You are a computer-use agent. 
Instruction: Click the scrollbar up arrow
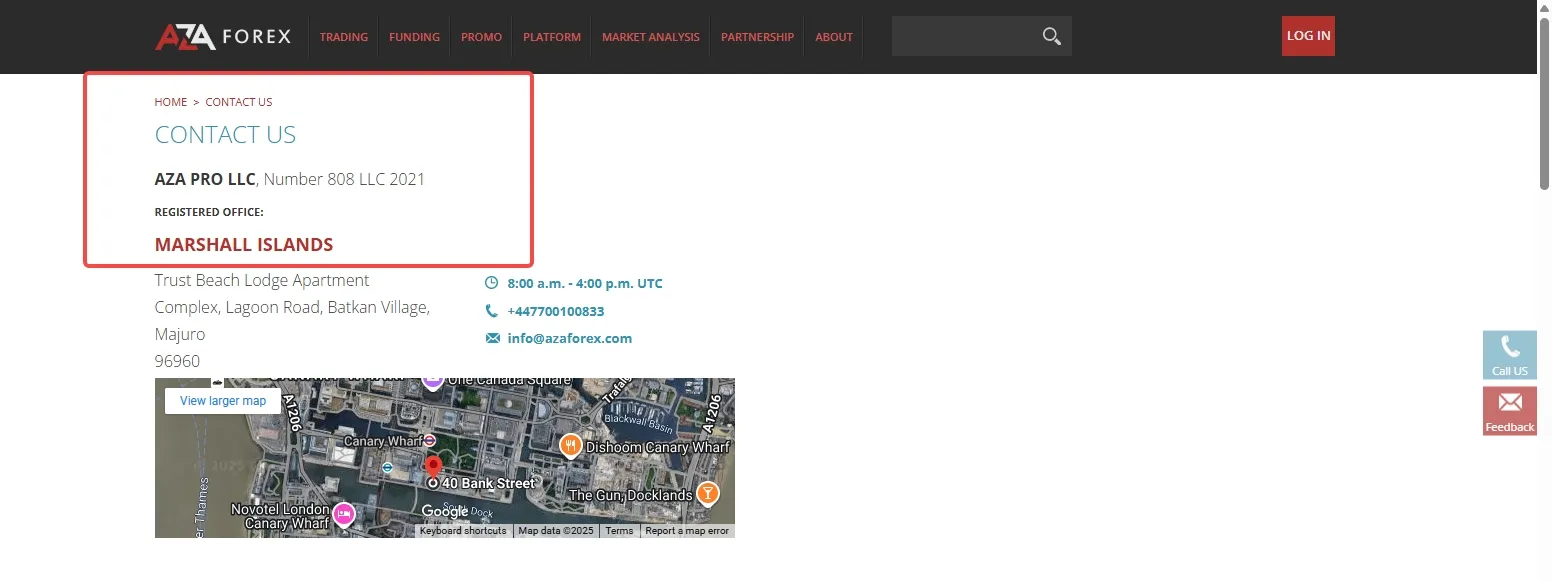pyautogui.click(x=1545, y=6)
